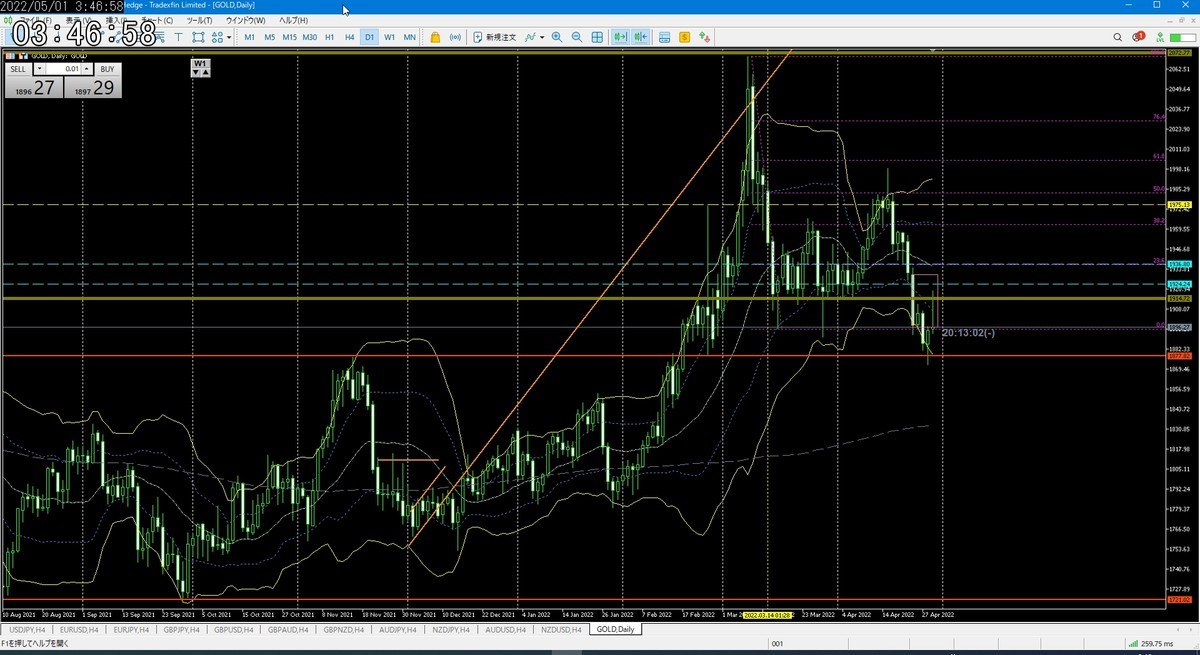Viewport: 1200px width, 655px height.
Task: Select the text label drawing tool
Action: pos(178,37)
